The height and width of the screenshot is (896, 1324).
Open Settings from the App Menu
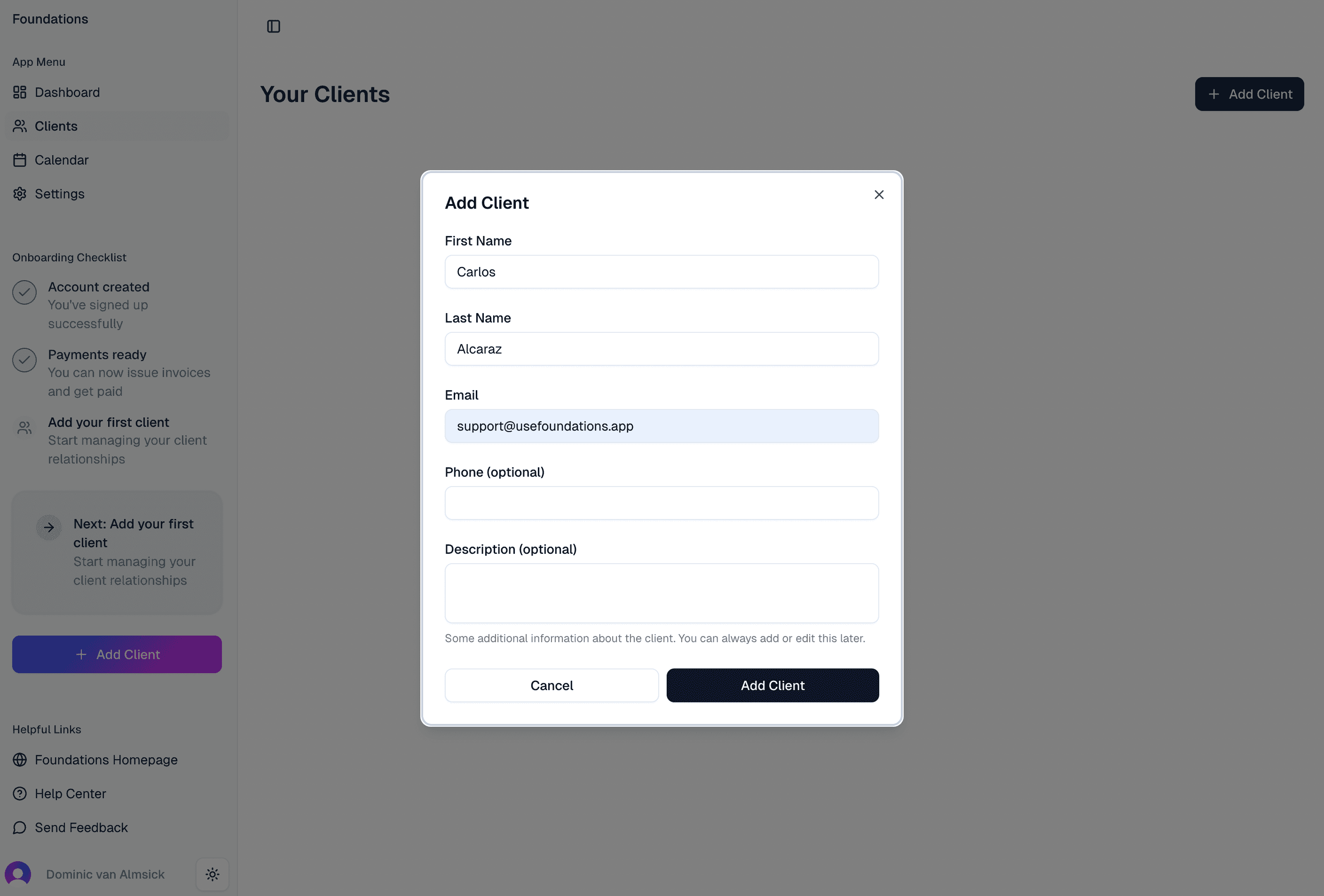pos(59,194)
